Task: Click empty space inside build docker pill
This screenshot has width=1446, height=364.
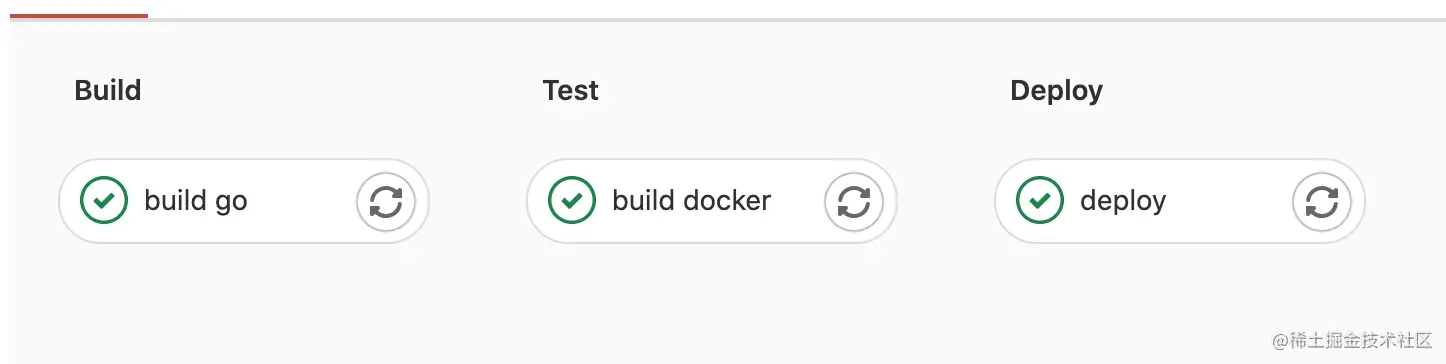Action: click(798, 201)
